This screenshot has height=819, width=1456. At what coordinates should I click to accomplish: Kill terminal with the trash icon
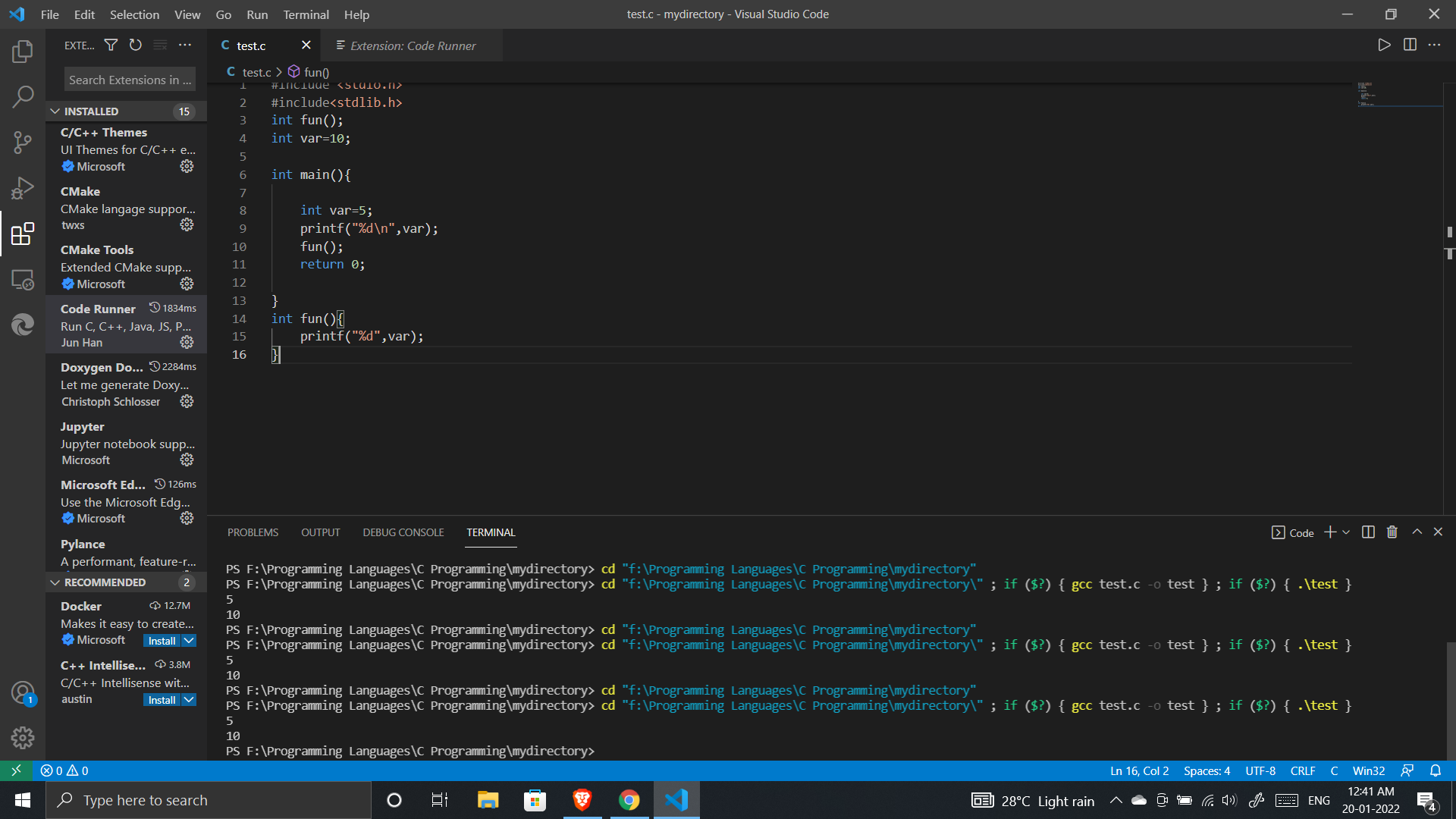point(1392,532)
